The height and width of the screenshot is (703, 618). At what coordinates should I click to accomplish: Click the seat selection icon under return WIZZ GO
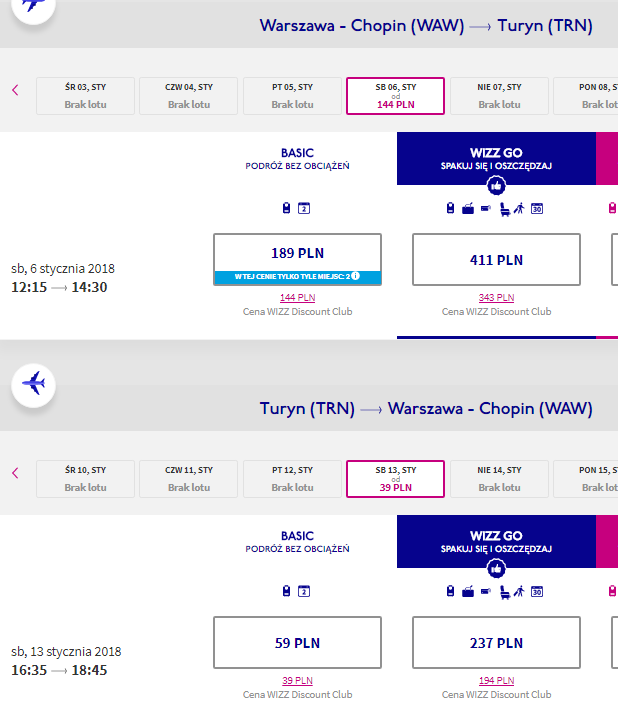[505, 592]
